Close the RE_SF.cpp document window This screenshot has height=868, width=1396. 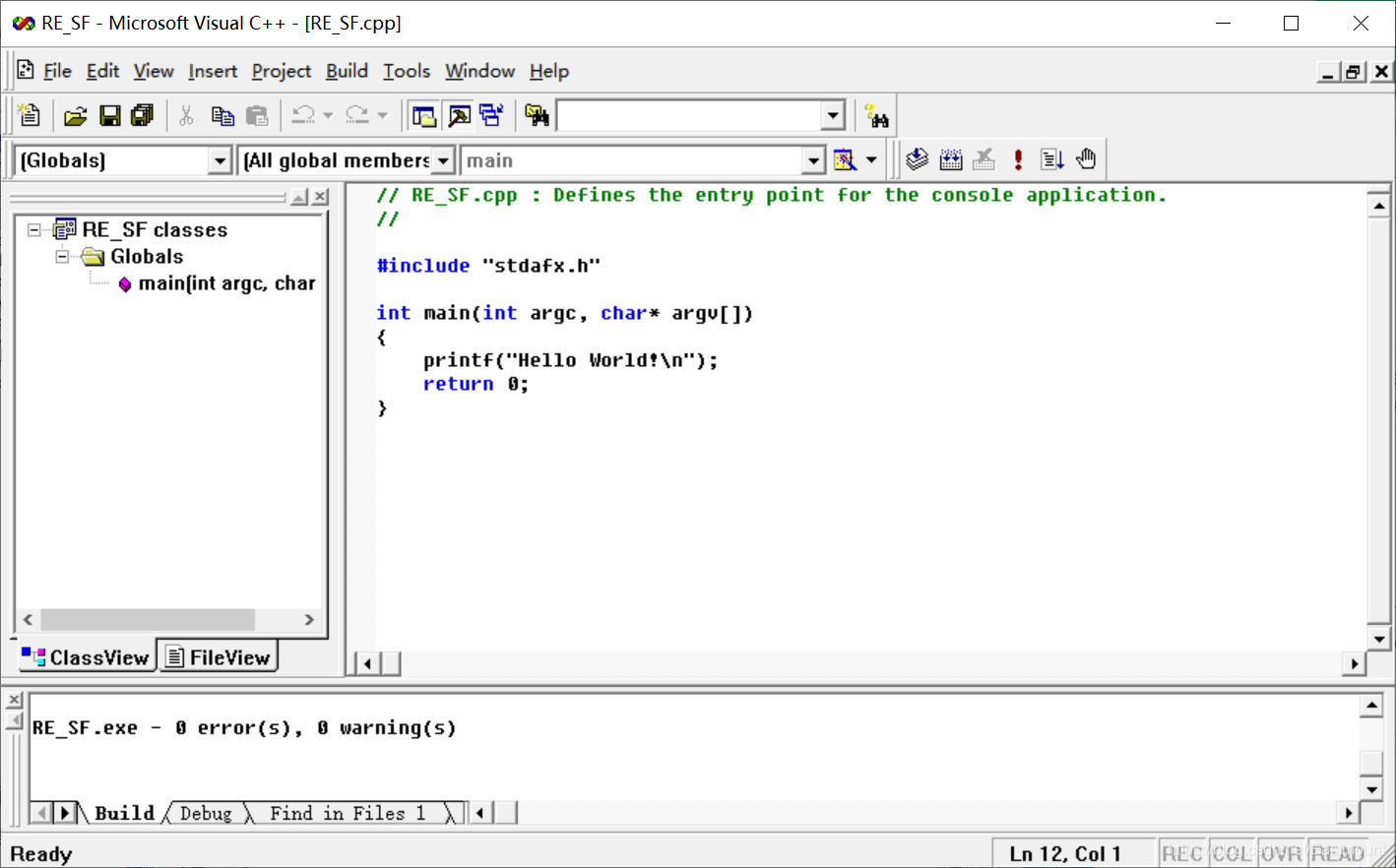pyautogui.click(x=1381, y=72)
